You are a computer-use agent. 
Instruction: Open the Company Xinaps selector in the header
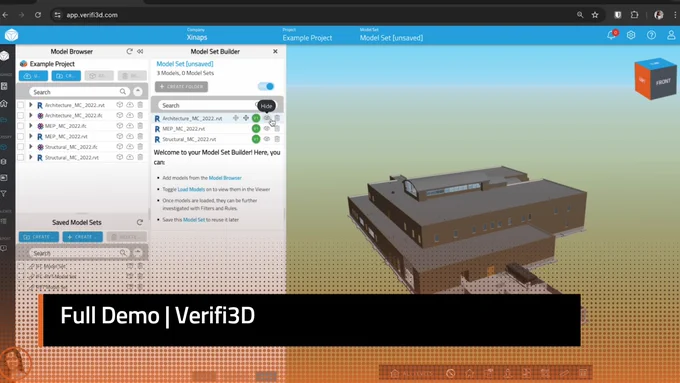point(197,35)
